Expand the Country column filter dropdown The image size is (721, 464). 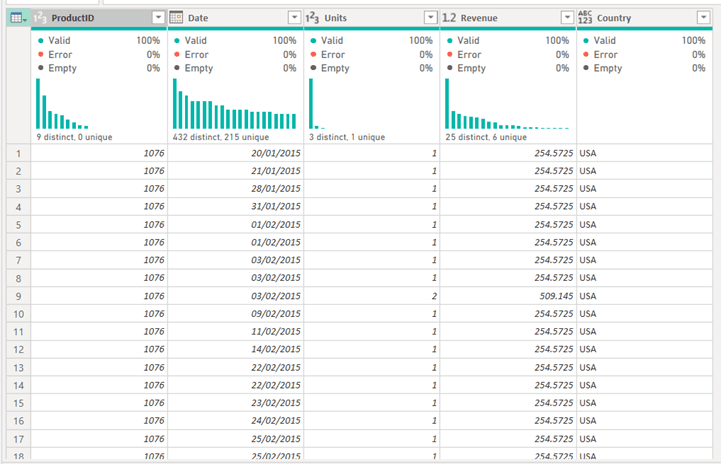pos(703,18)
